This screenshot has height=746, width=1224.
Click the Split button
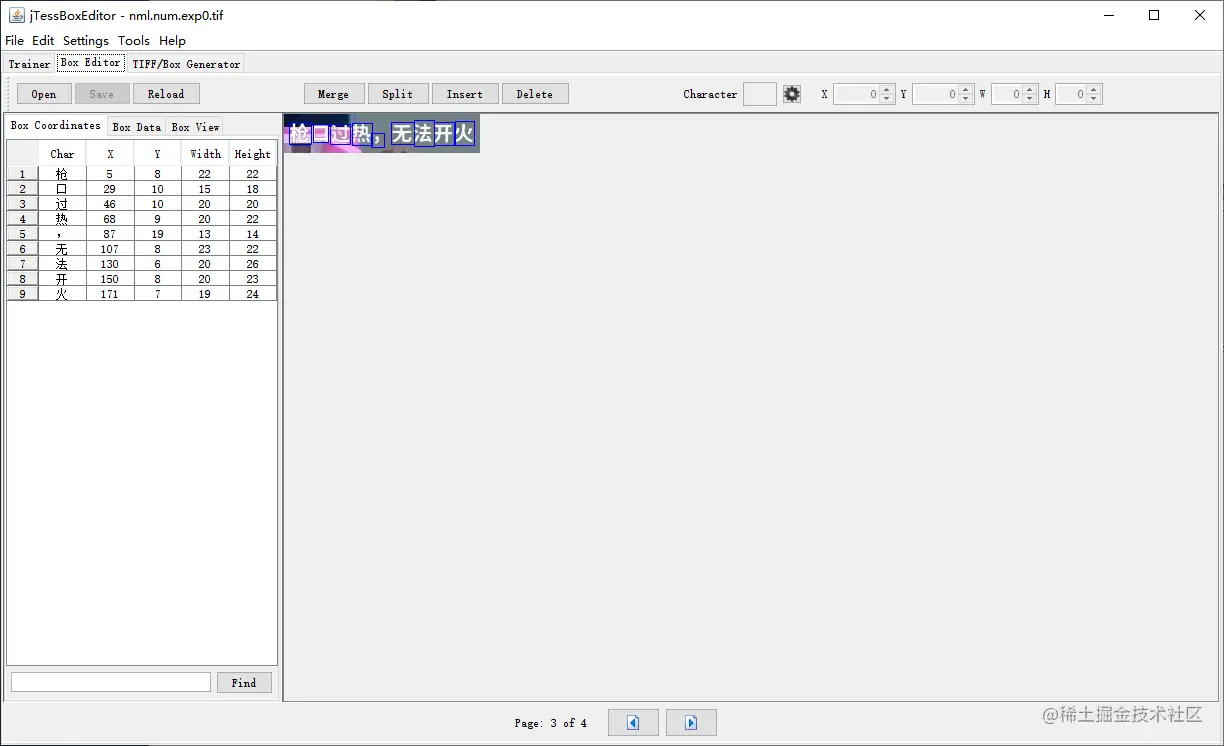tap(397, 94)
